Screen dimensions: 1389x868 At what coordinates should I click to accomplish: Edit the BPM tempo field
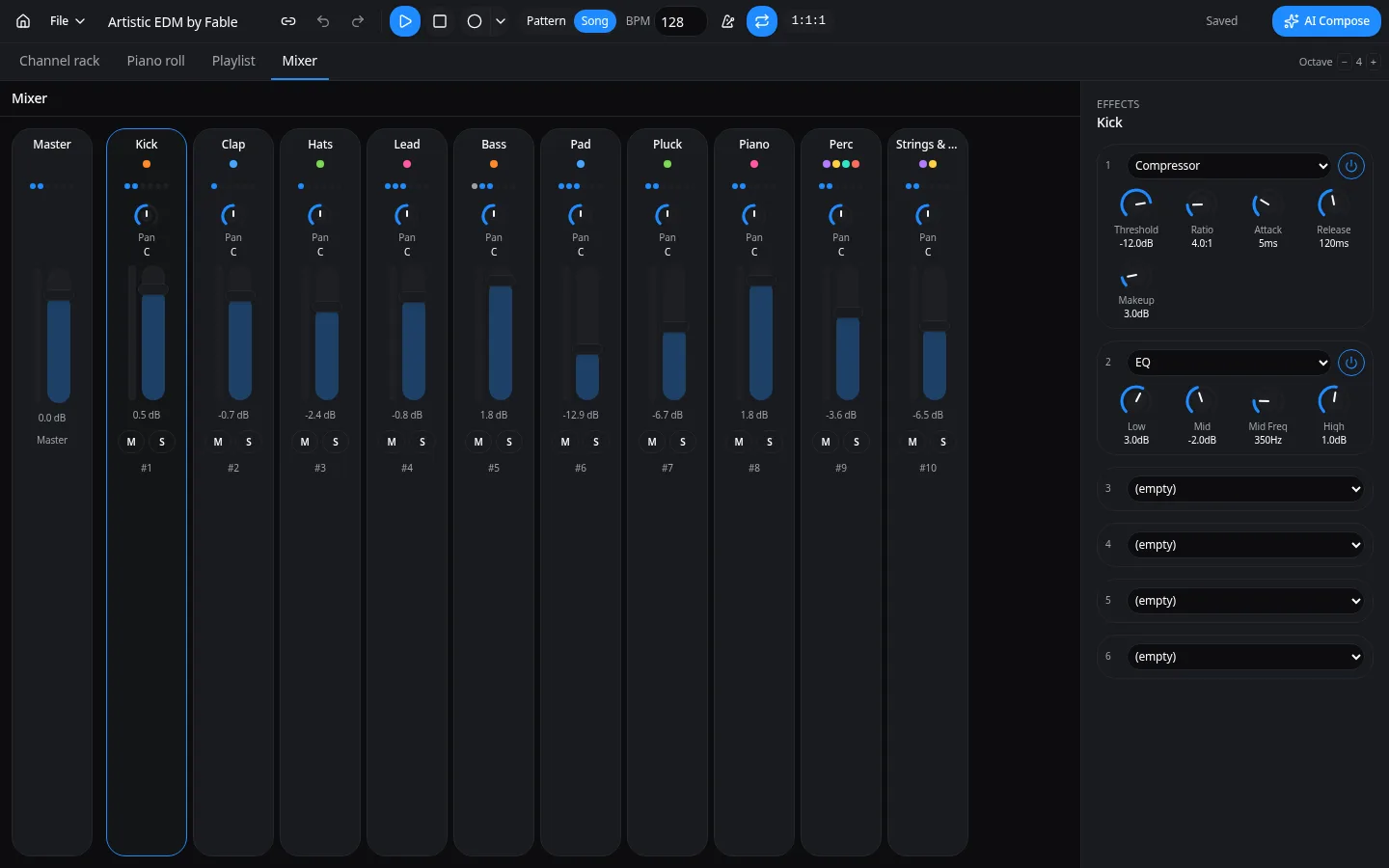coord(681,21)
